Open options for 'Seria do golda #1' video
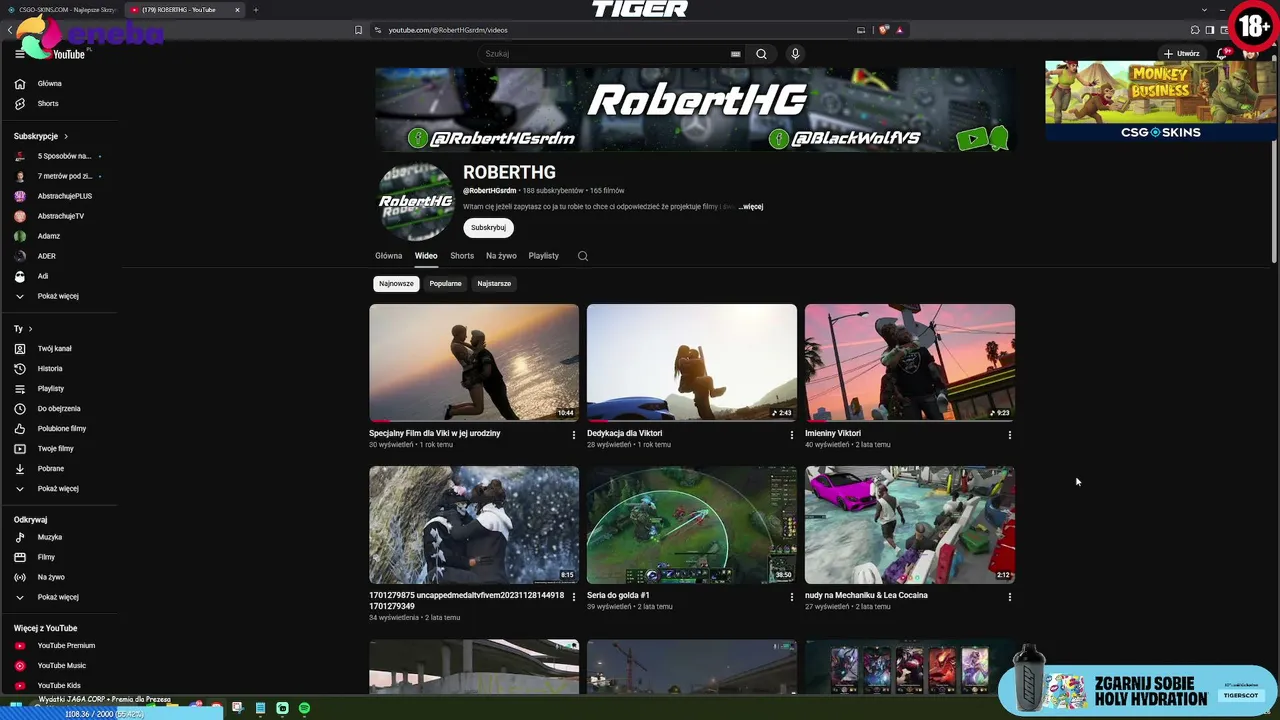 point(791,597)
